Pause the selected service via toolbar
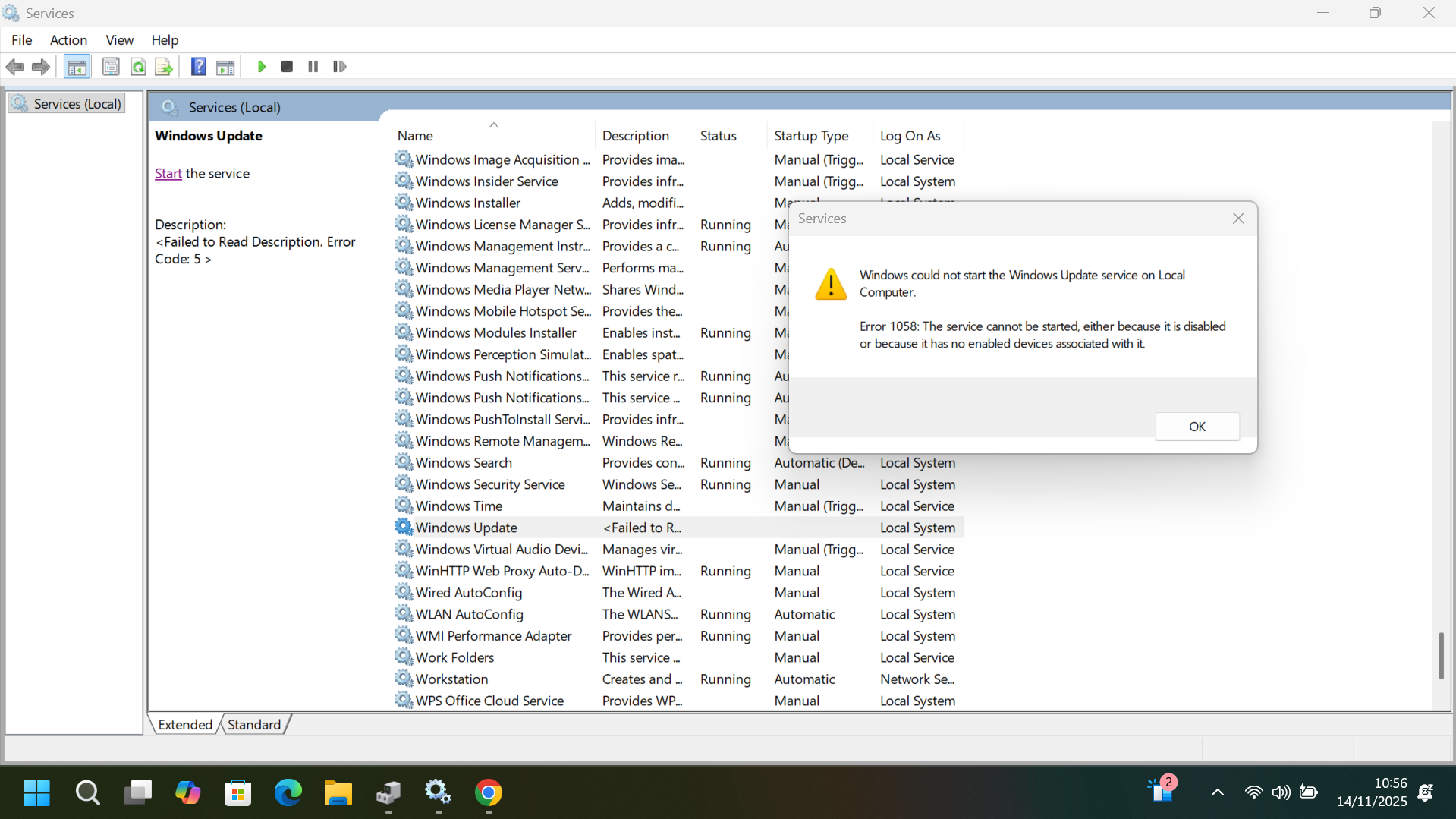 (x=312, y=67)
